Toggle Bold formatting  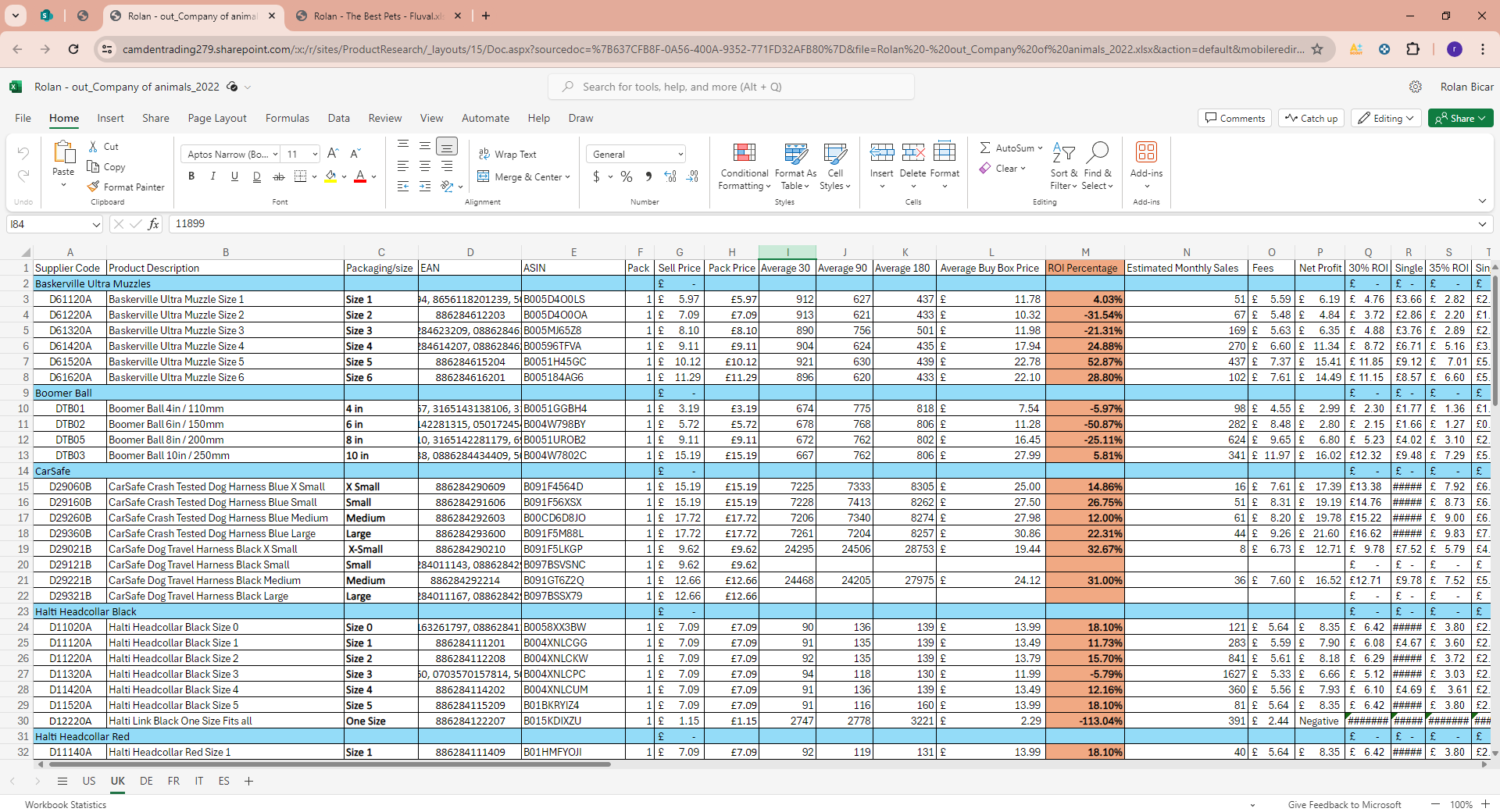191,176
